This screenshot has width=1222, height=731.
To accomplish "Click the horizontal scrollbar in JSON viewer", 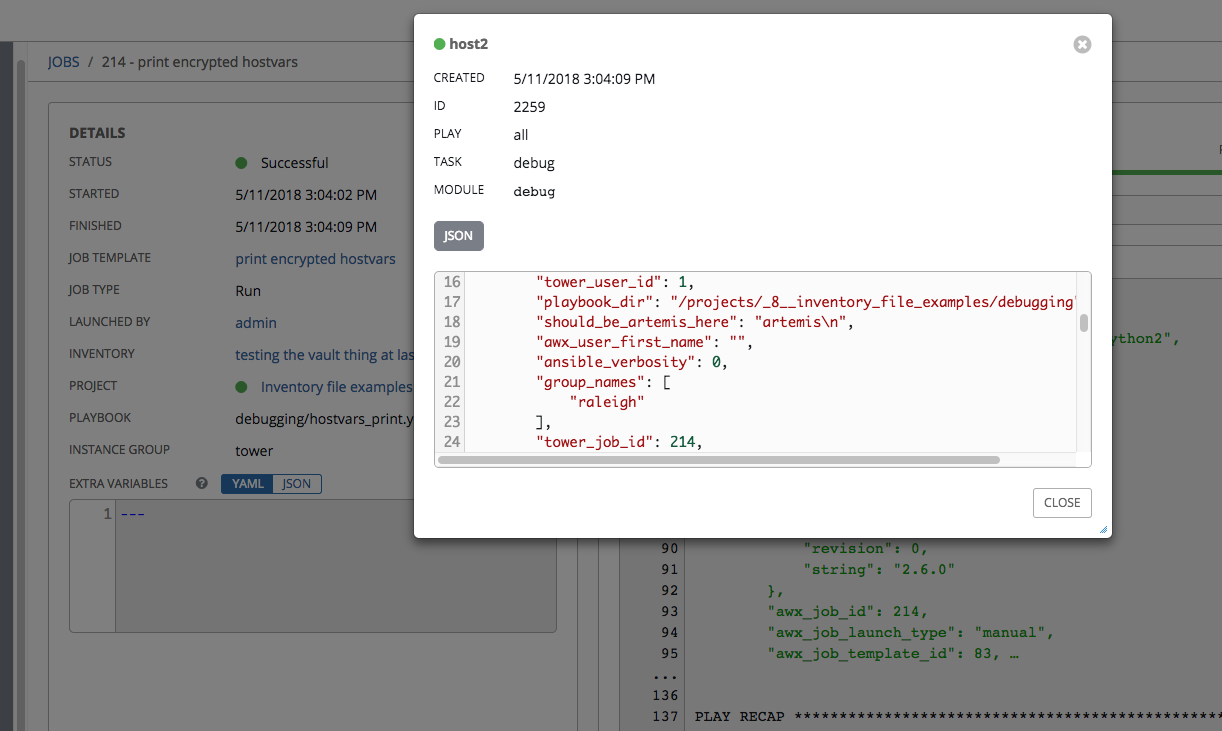I will tap(719, 460).
